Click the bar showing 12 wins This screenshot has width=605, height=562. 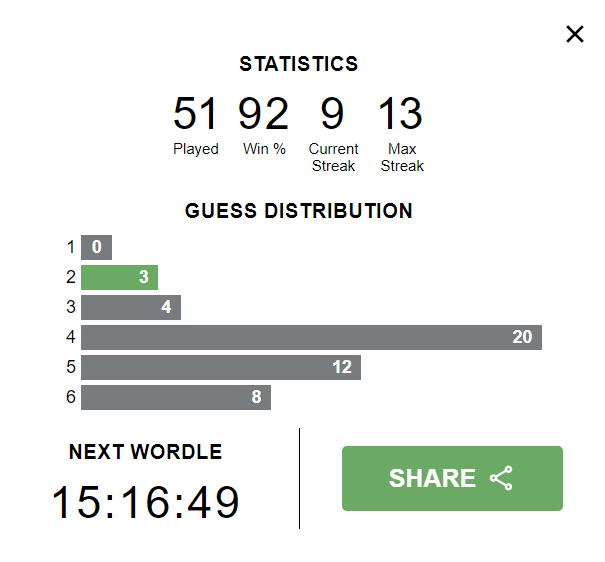[x=220, y=367]
